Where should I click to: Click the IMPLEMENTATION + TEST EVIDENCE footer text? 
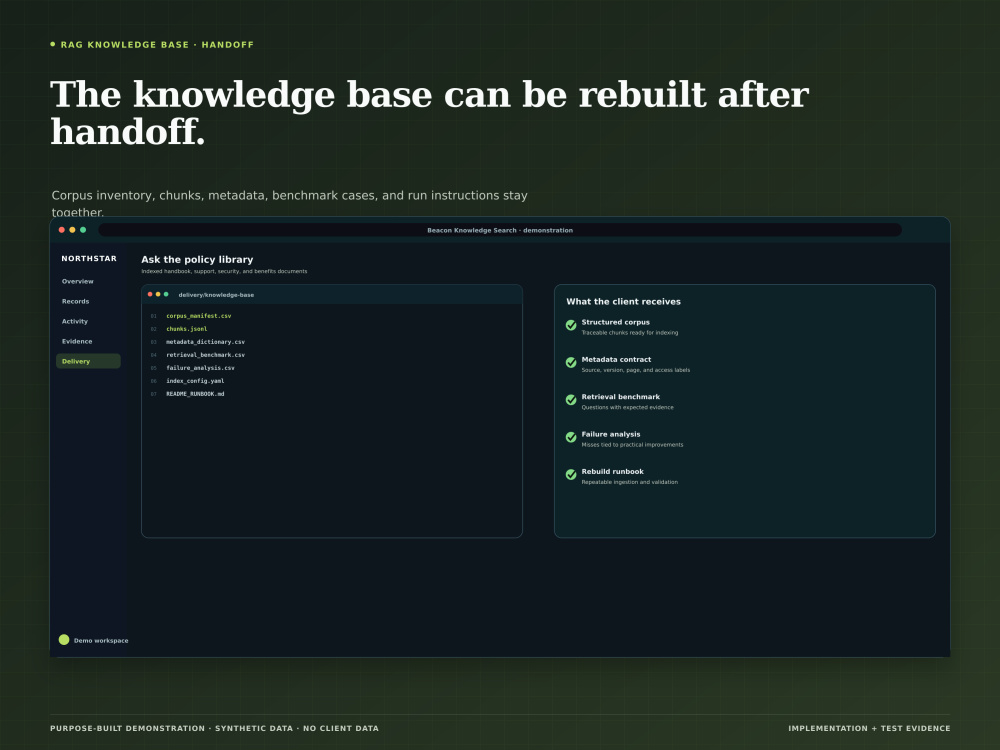[x=869, y=728]
